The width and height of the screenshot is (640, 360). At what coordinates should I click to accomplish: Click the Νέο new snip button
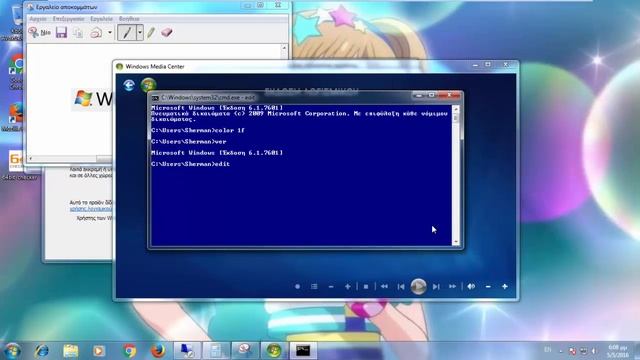coord(40,32)
